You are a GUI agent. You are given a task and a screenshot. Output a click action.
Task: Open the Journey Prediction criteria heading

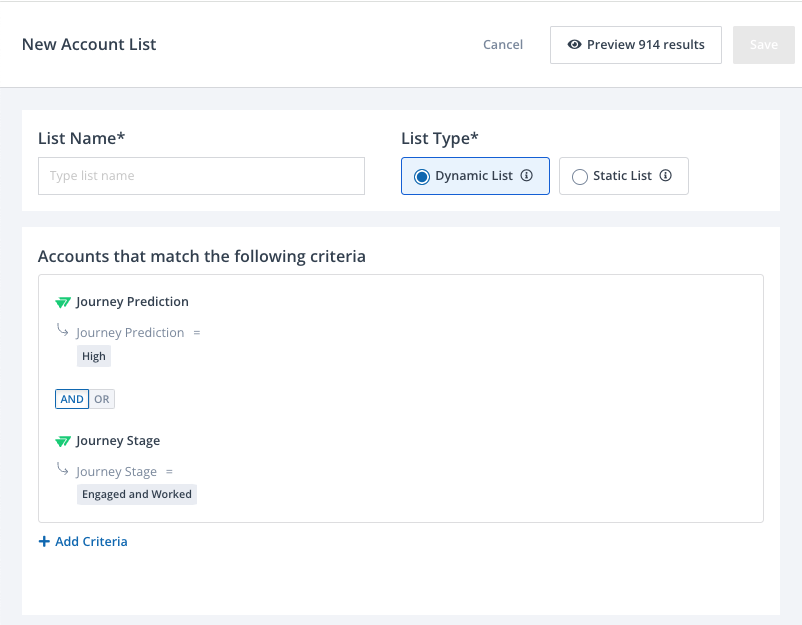(132, 302)
